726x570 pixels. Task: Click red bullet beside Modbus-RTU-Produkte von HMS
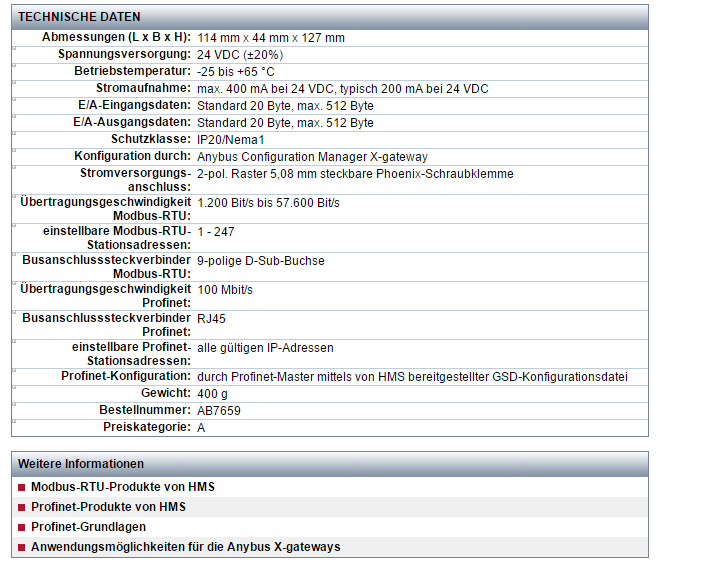(x=21, y=488)
